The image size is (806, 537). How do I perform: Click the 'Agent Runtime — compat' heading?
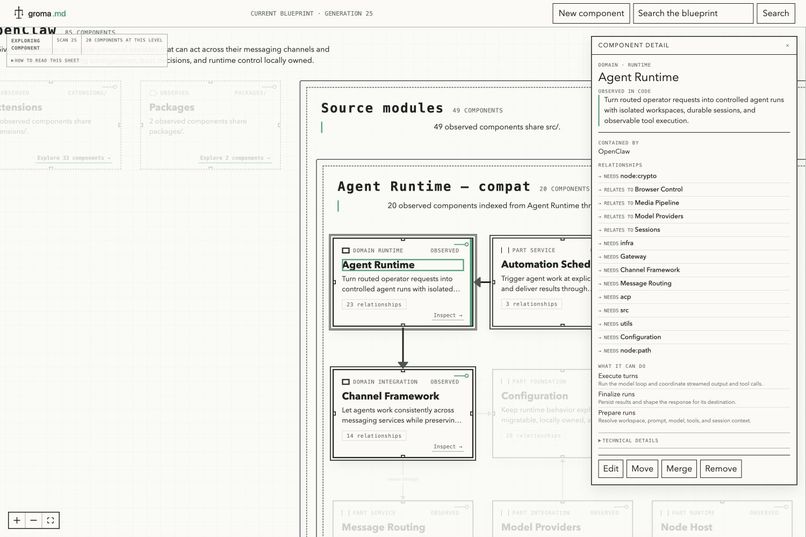433,187
